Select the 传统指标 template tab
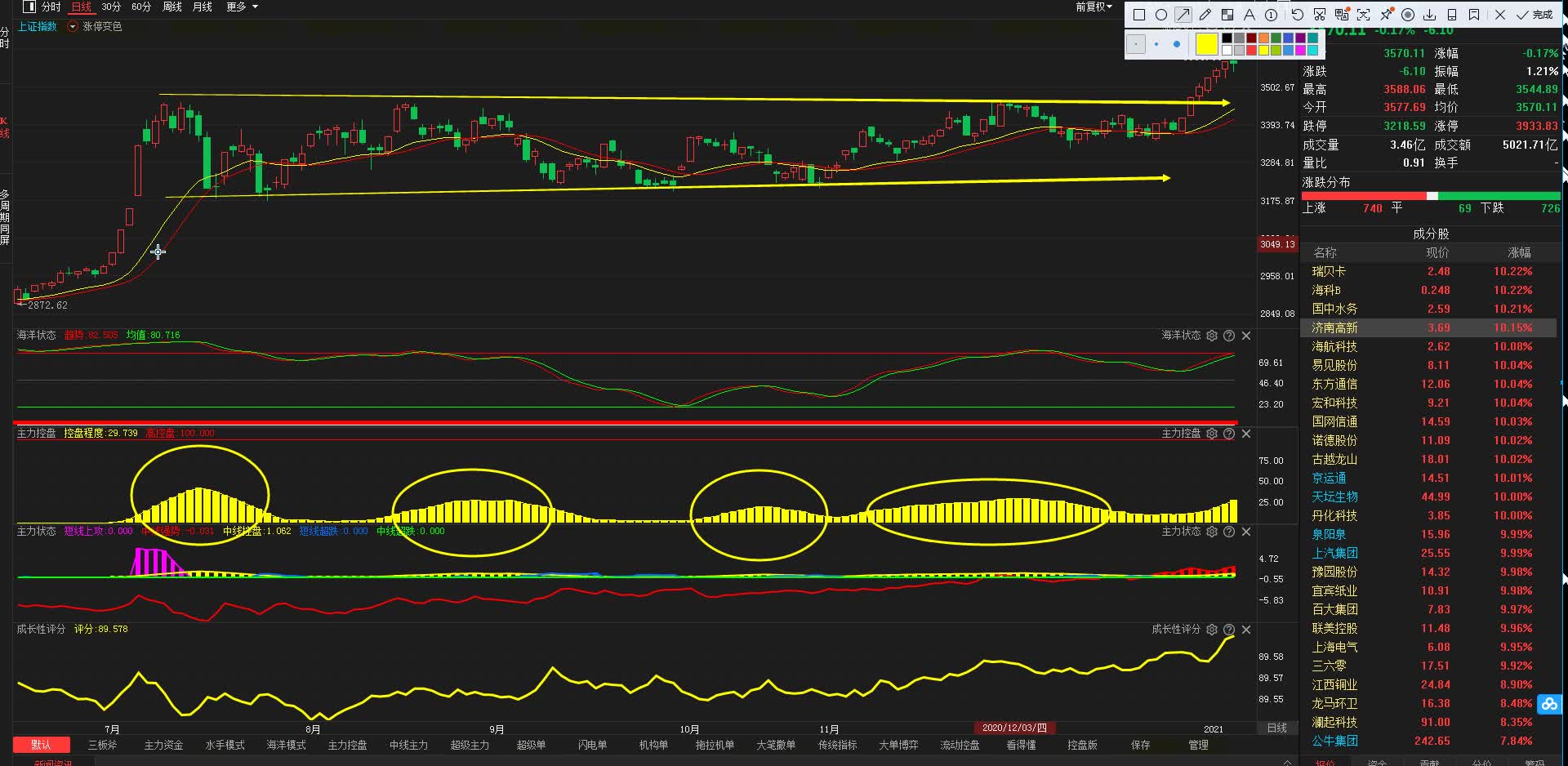 pos(837,745)
